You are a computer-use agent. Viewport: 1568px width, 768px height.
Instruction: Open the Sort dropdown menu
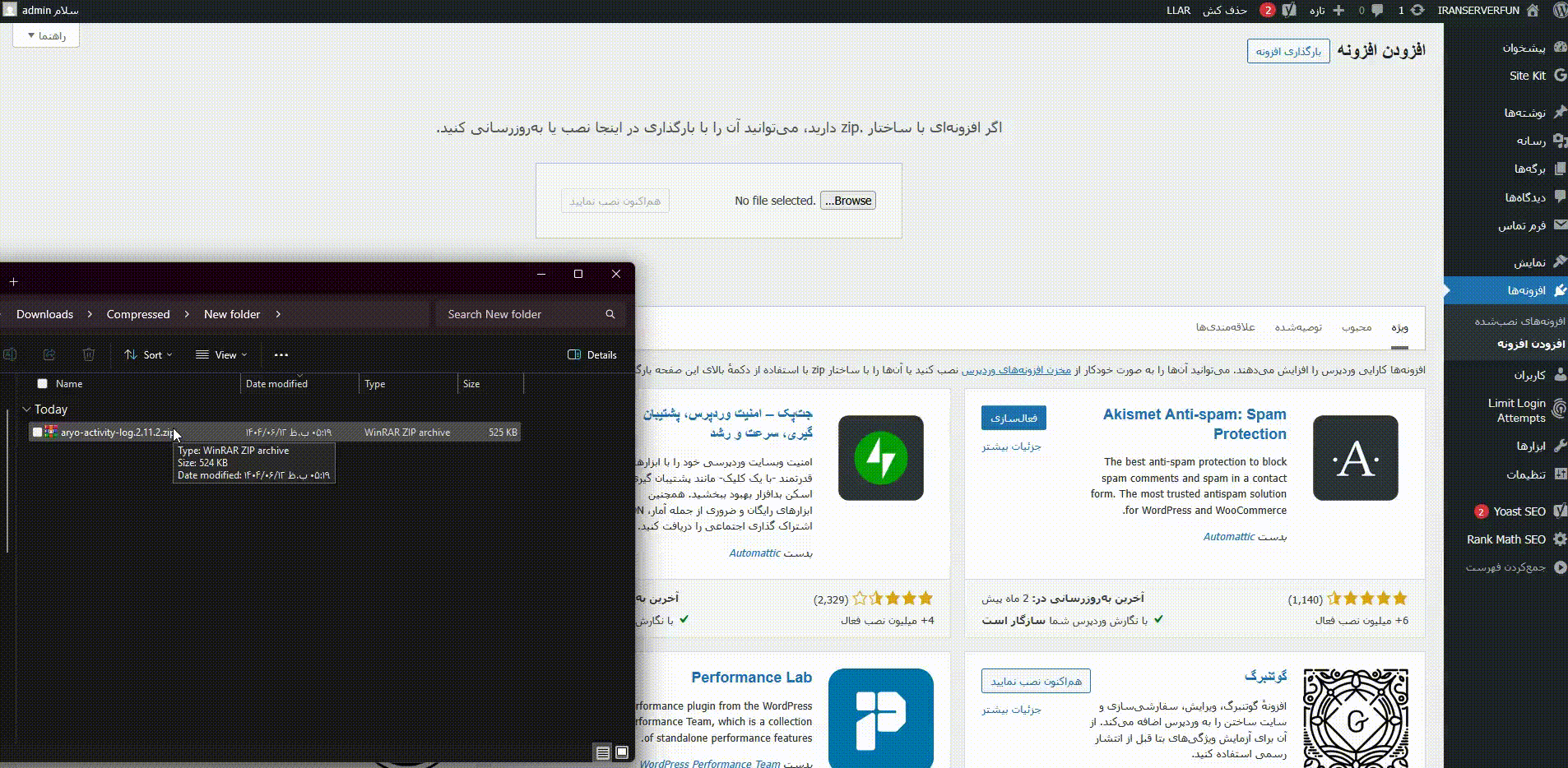pos(148,354)
